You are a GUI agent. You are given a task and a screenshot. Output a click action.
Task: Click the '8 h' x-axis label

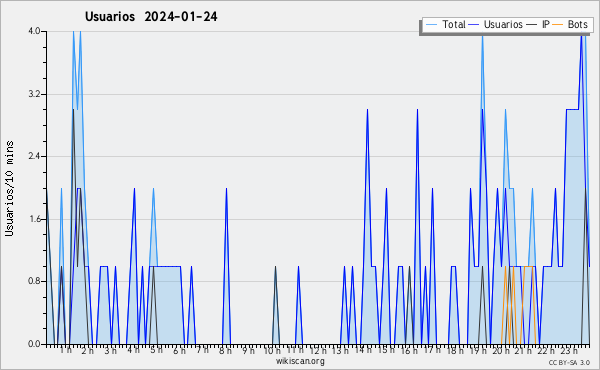(225, 350)
